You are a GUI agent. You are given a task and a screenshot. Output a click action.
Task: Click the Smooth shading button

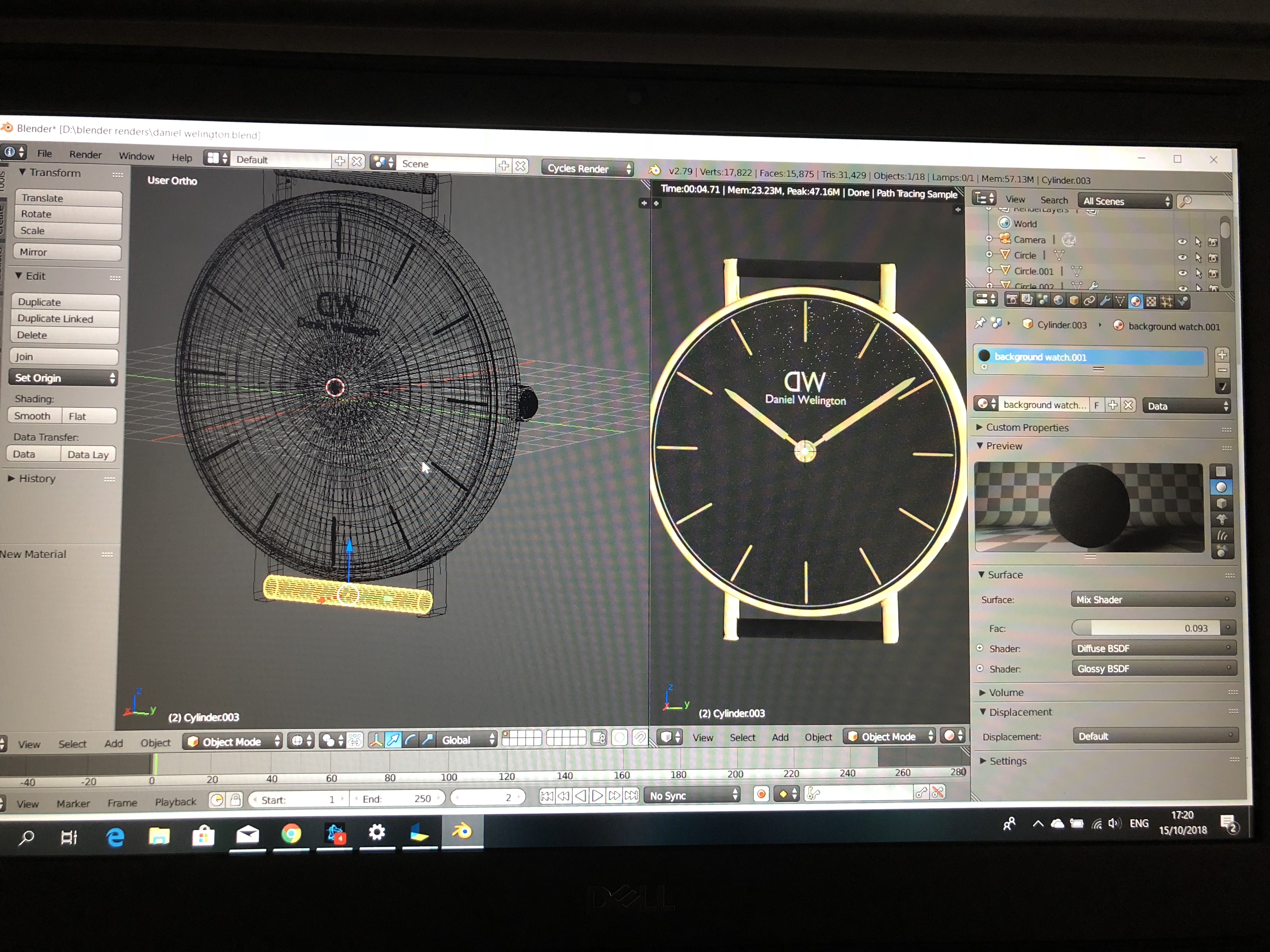(34, 416)
